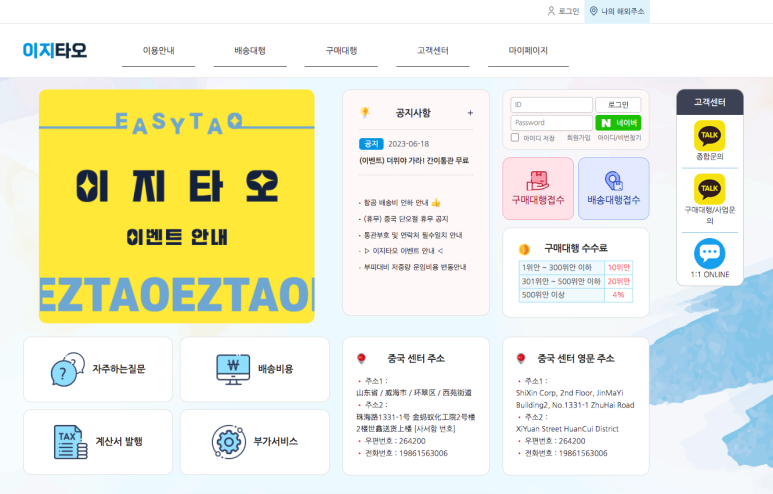The width and height of the screenshot is (773, 494).
Task: Click the user icon beside 로그인
Action: tap(551, 11)
